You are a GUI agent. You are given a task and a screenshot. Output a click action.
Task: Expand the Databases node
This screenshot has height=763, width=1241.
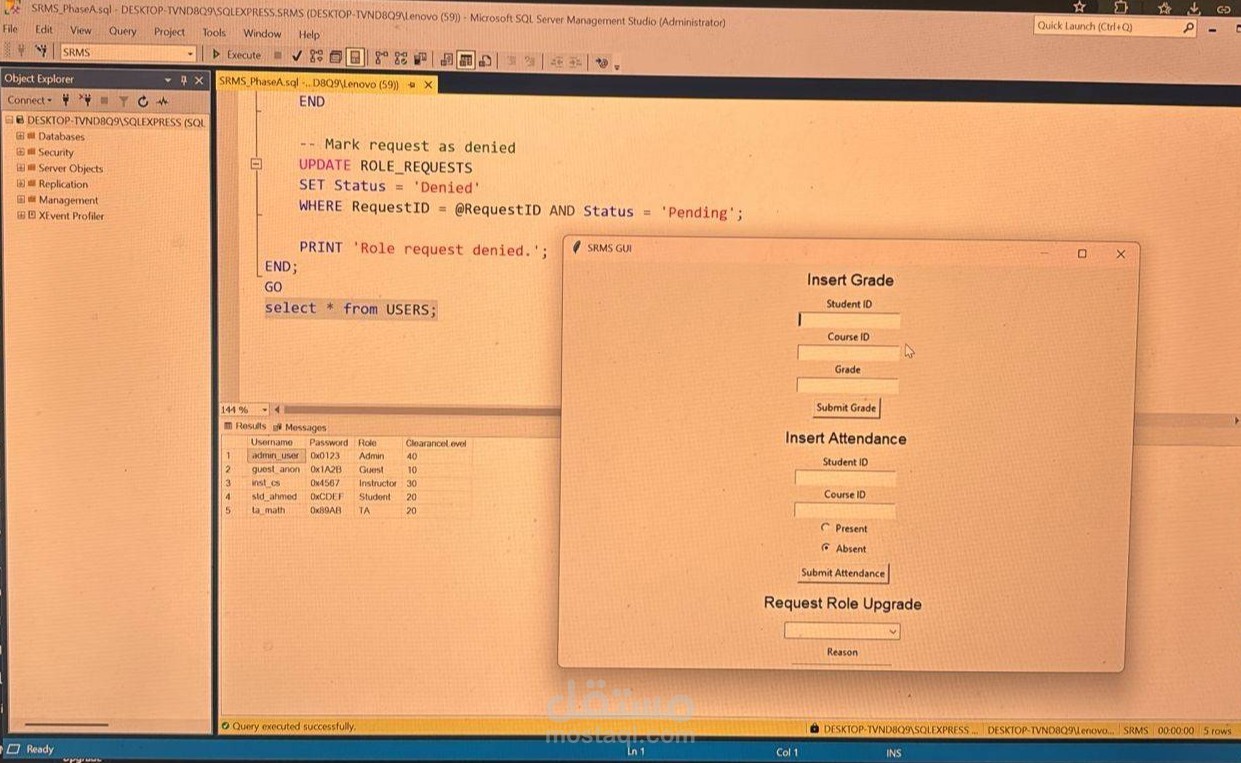click(20, 136)
